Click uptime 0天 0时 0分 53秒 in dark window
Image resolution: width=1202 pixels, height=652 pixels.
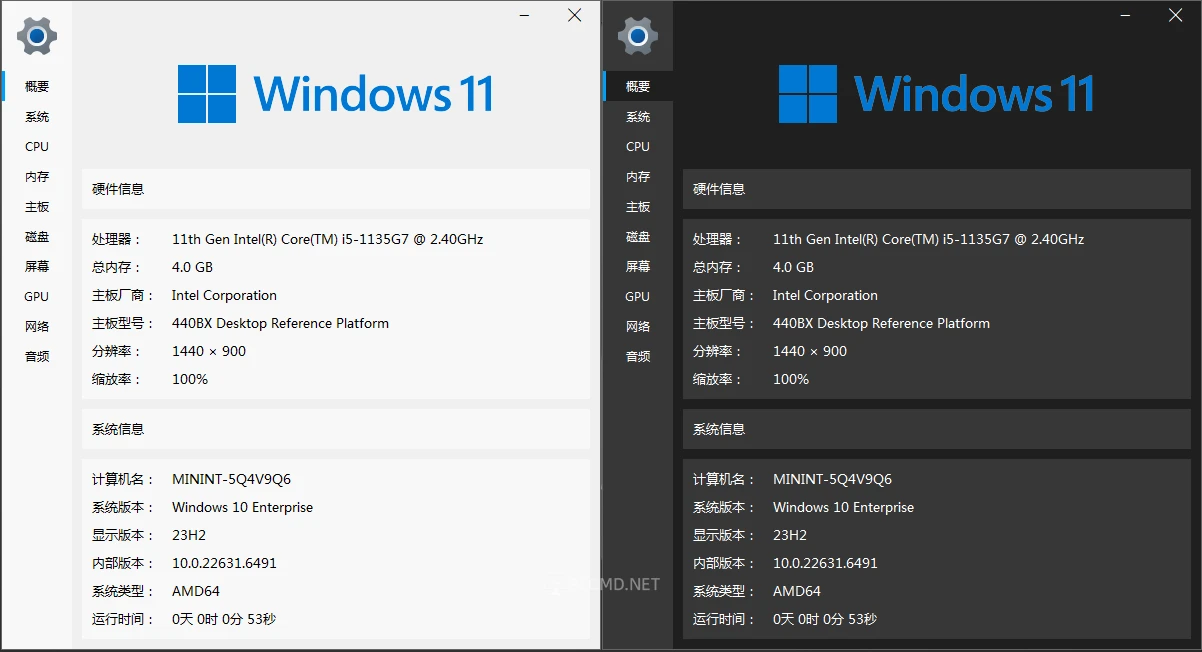point(825,620)
